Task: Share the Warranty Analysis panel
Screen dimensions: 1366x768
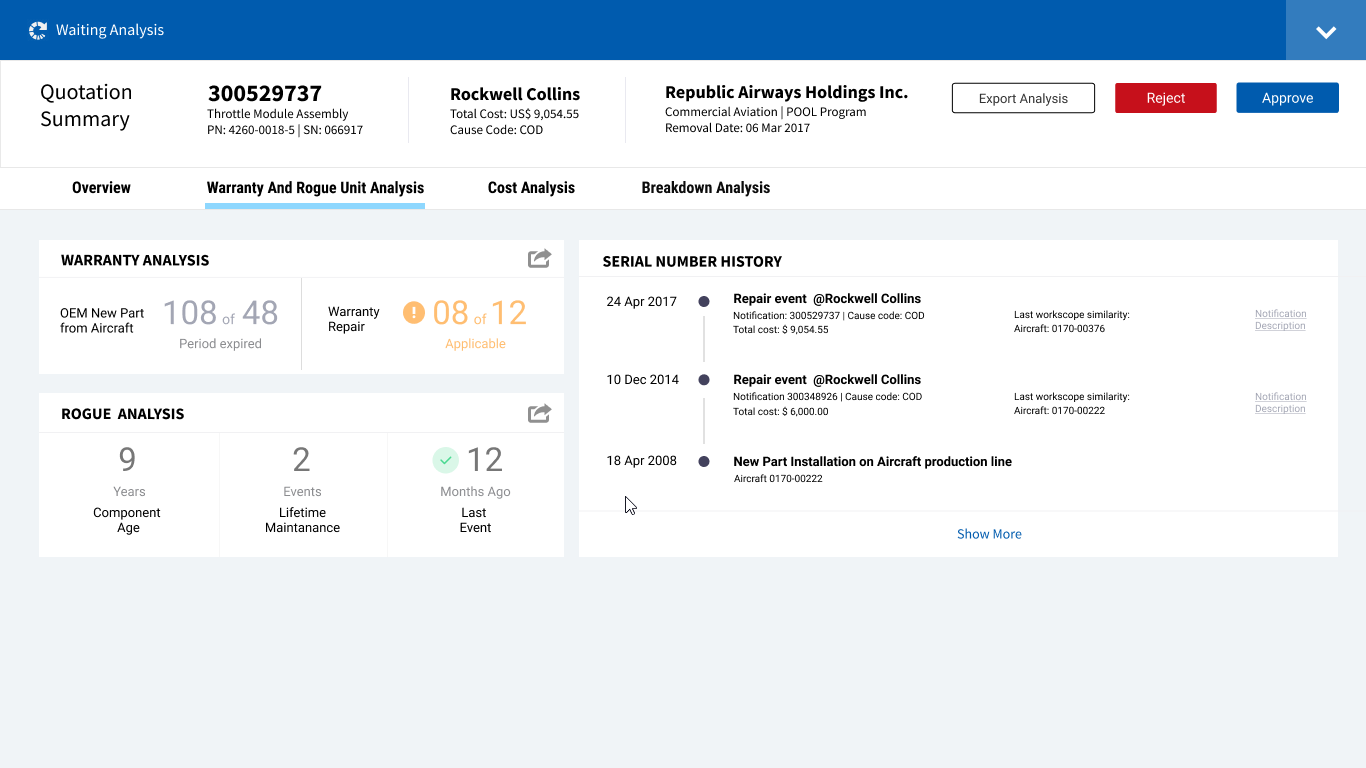Action: 539,259
